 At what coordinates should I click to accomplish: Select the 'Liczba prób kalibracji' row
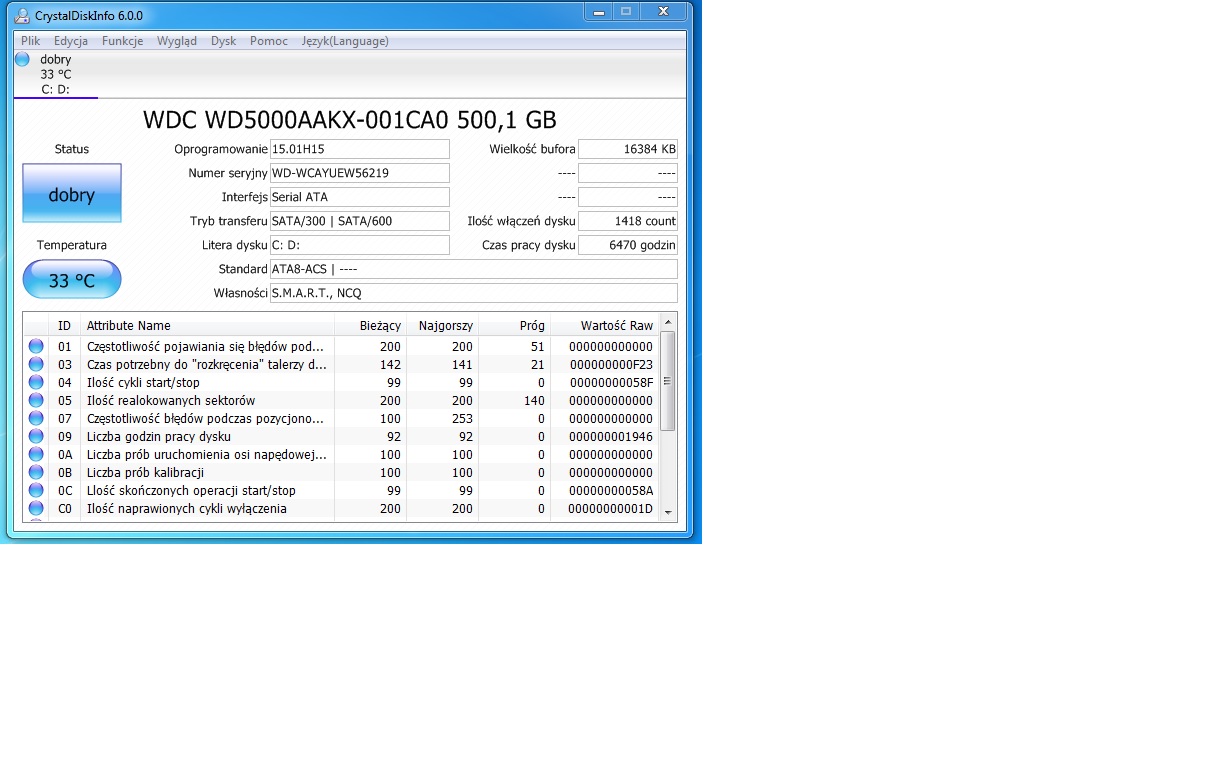(341, 472)
